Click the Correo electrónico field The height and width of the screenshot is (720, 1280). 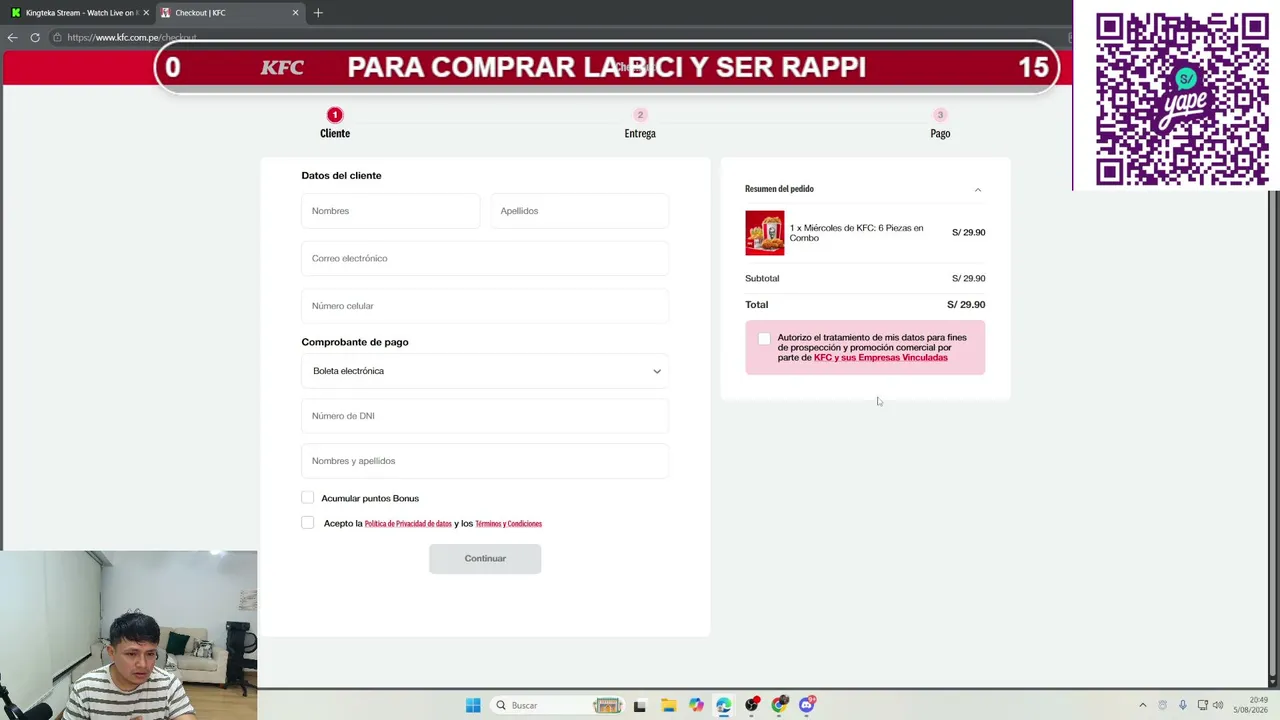tap(485, 258)
